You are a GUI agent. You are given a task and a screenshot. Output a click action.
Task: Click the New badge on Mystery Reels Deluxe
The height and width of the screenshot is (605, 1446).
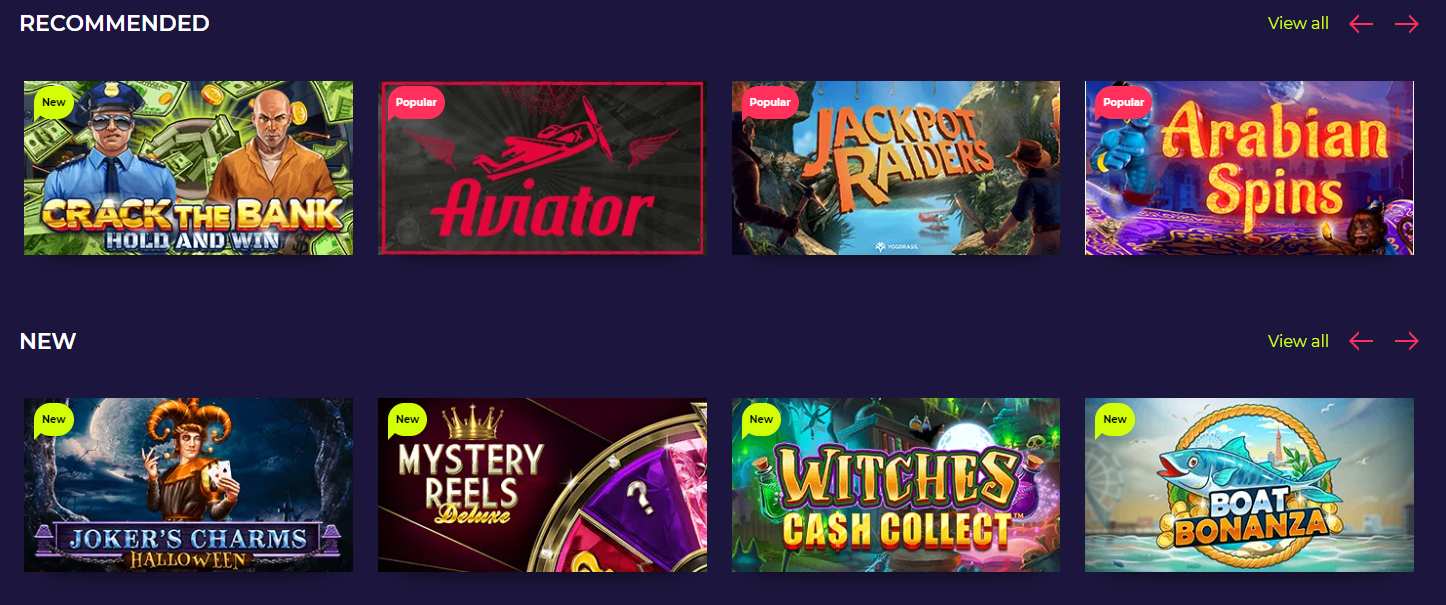pyautogui.click(x=407, y=420)
